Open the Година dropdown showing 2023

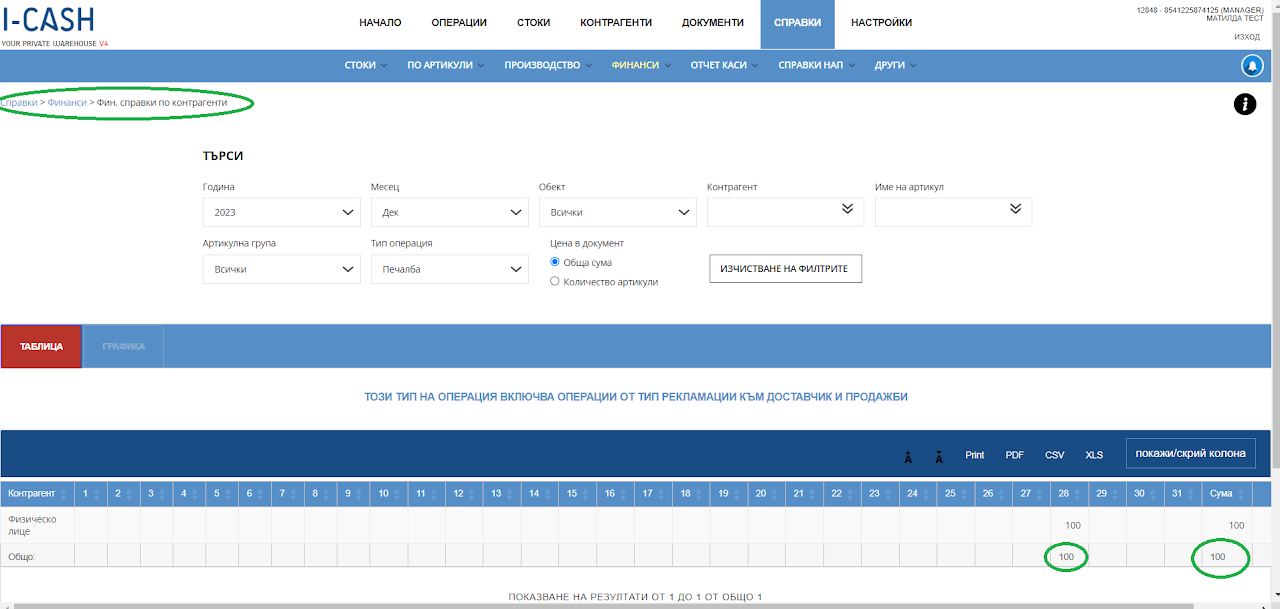point(281,212)
